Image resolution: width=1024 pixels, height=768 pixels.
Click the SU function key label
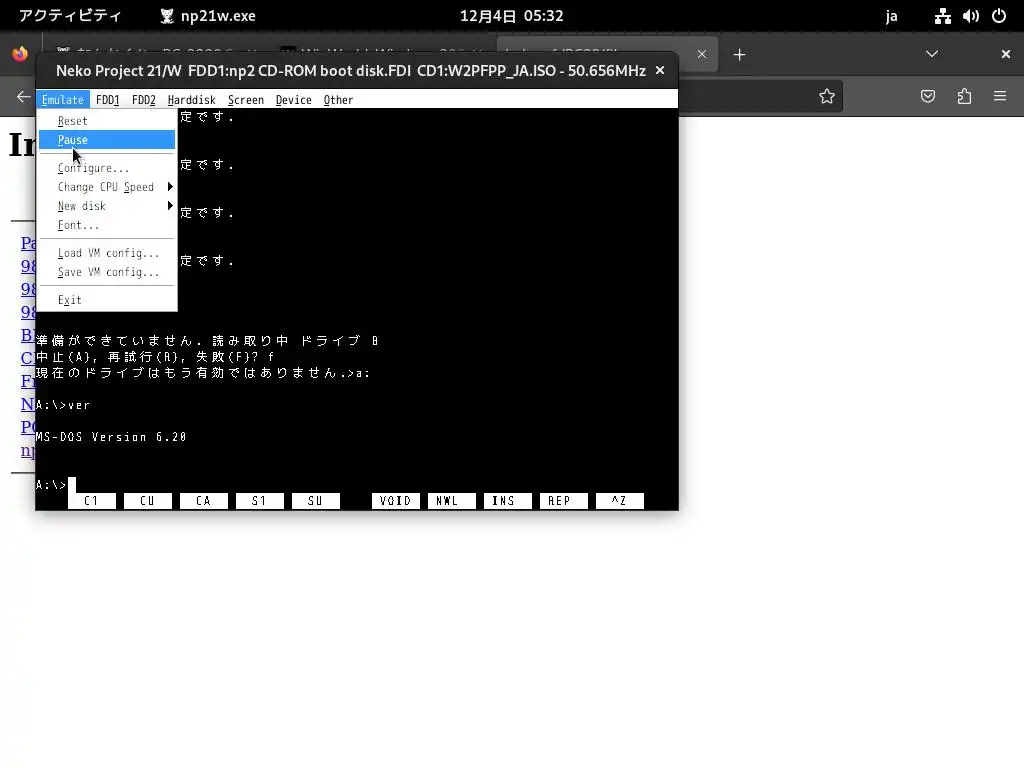(315, 501)
